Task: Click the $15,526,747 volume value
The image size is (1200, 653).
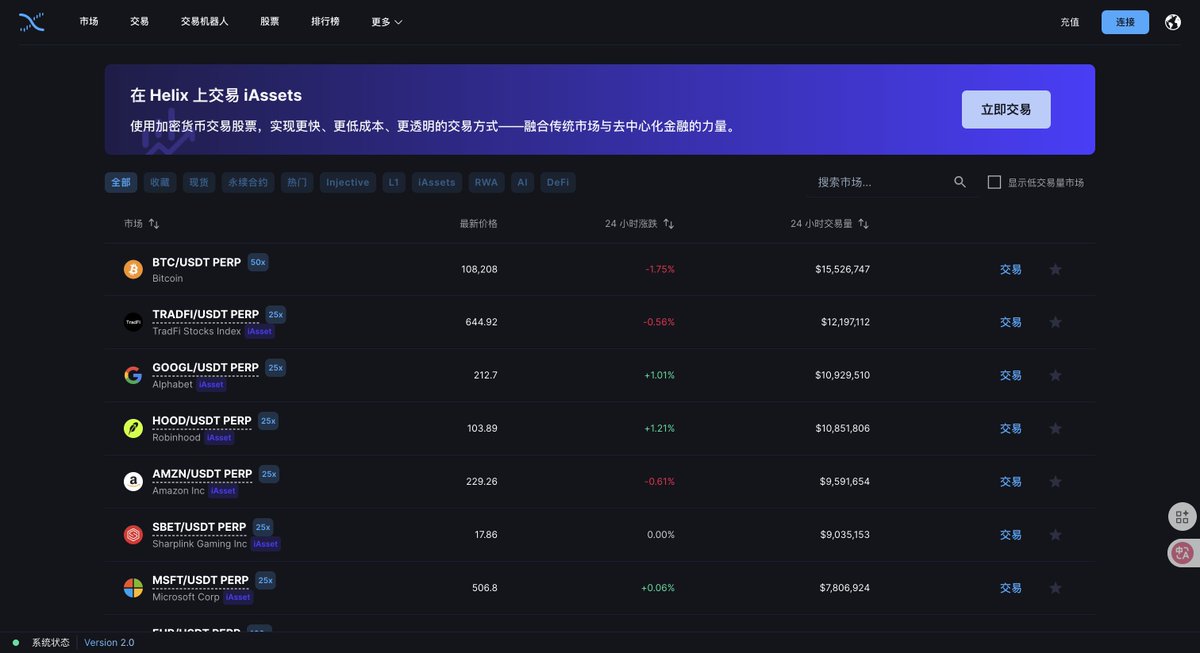Action: click(842, 269)
